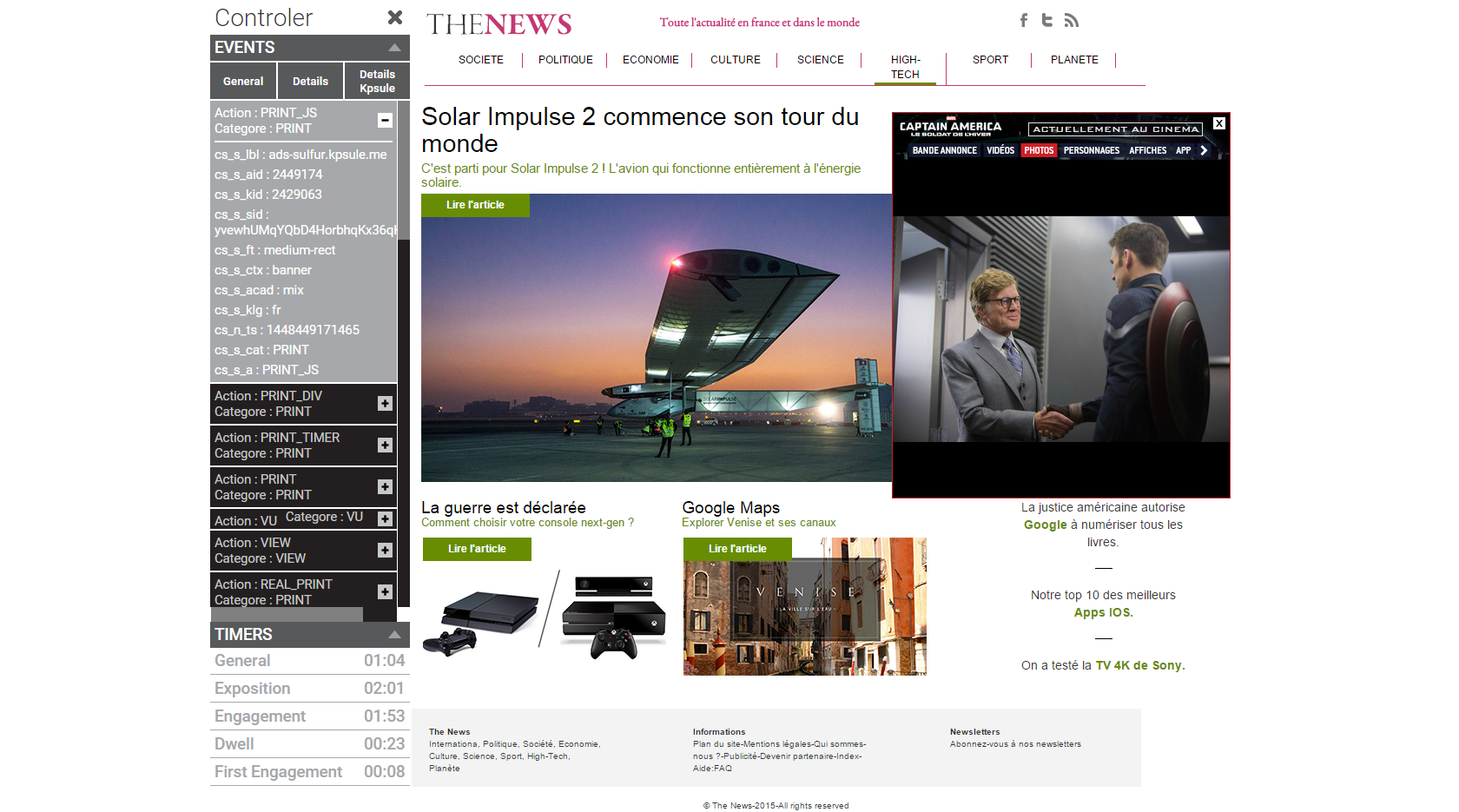Click THE NEWS logo

click(498, 24)
